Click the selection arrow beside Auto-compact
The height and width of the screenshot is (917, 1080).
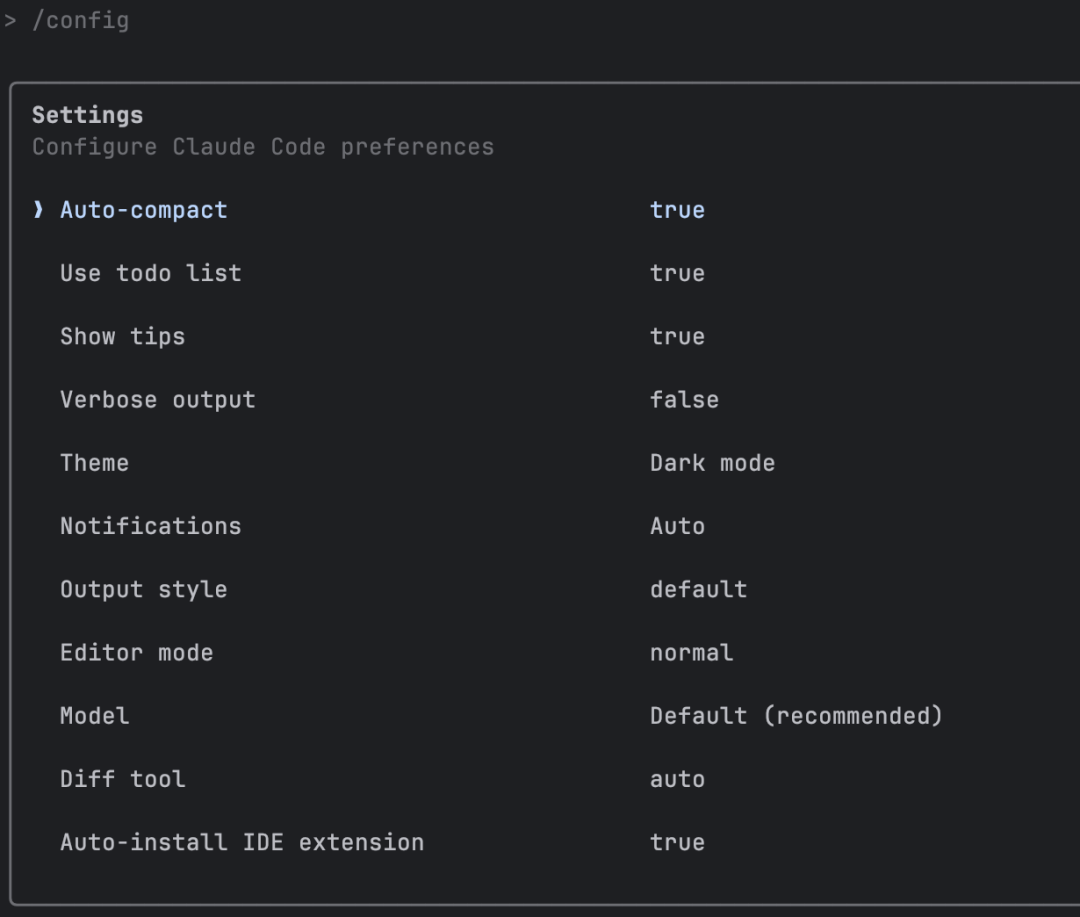tap(37, 210)
